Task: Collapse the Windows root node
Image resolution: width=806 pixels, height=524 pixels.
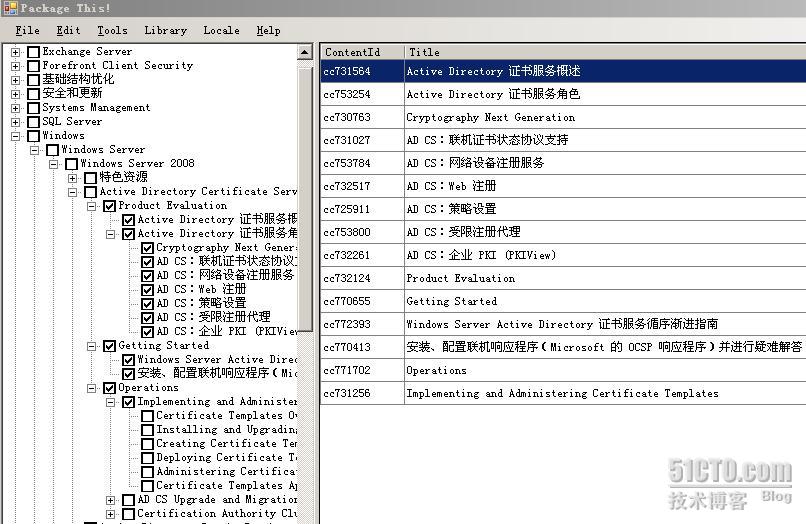Action: point(15,136)
